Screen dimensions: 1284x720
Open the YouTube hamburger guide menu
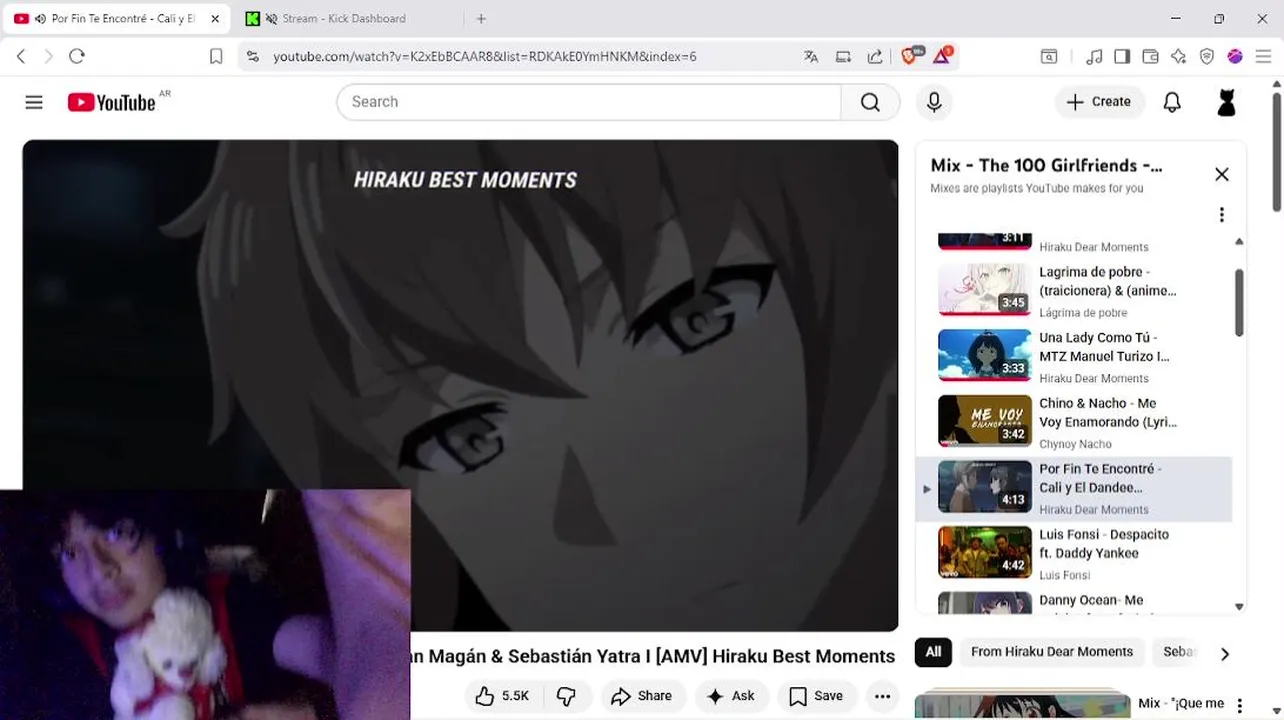(x=34, y=102)
